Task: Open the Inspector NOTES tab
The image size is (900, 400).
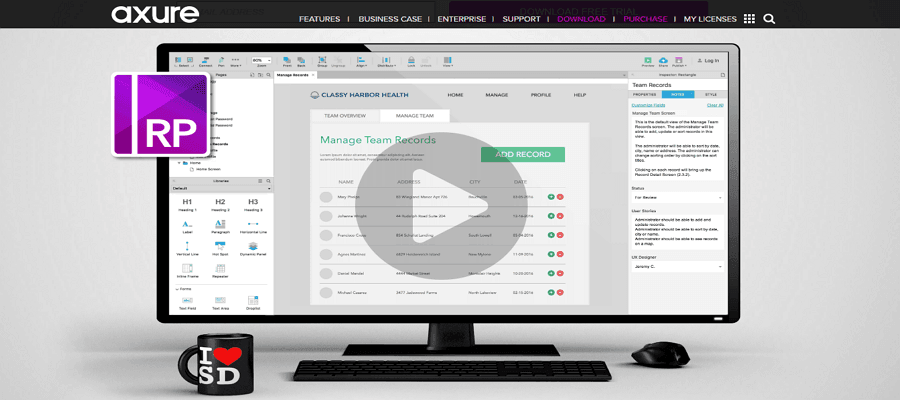Action: 678,94
